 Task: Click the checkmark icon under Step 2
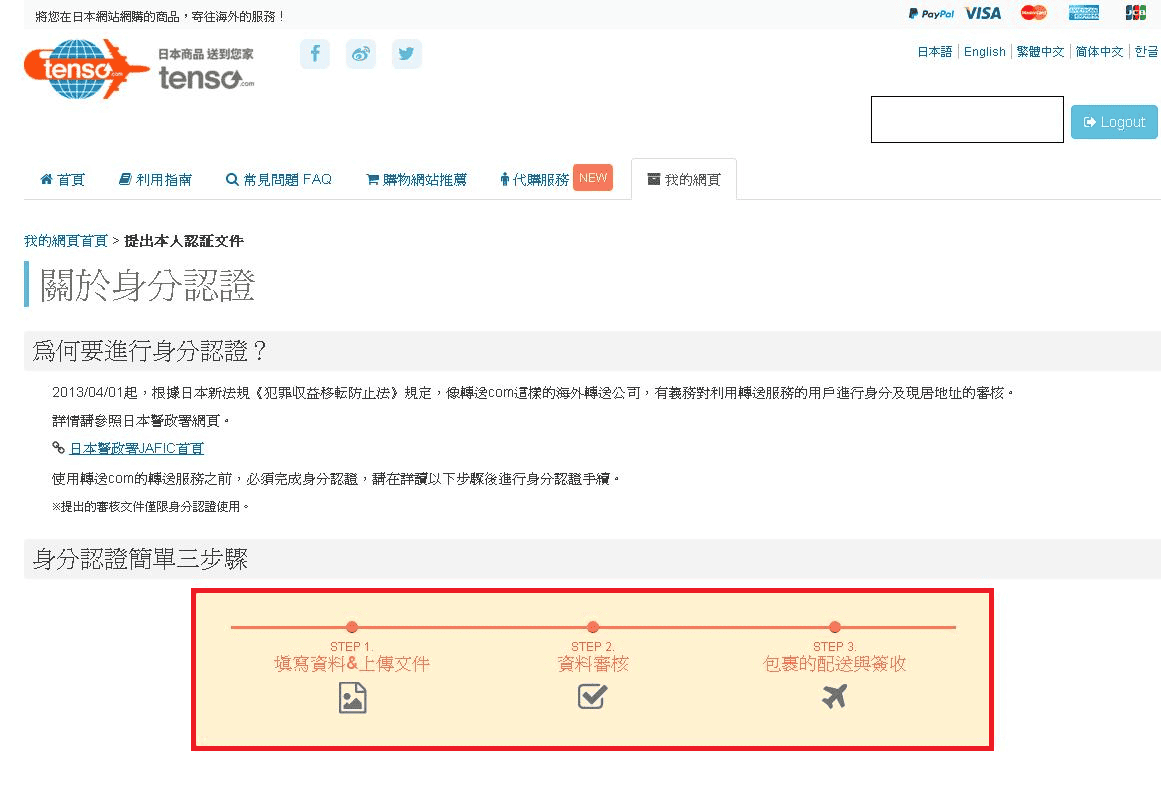(592, 696)
